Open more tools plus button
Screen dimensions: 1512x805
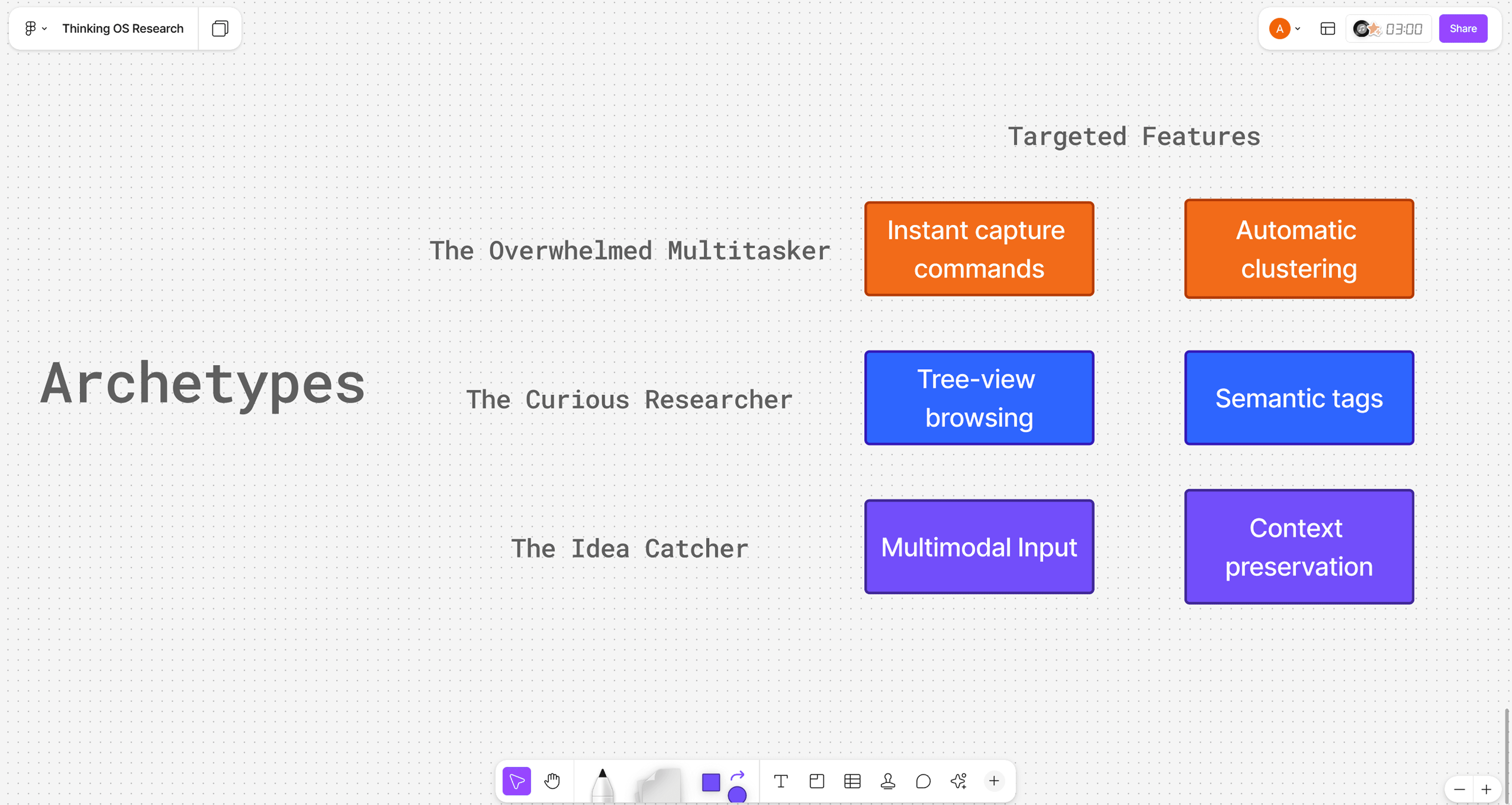[x=994, y=781]
